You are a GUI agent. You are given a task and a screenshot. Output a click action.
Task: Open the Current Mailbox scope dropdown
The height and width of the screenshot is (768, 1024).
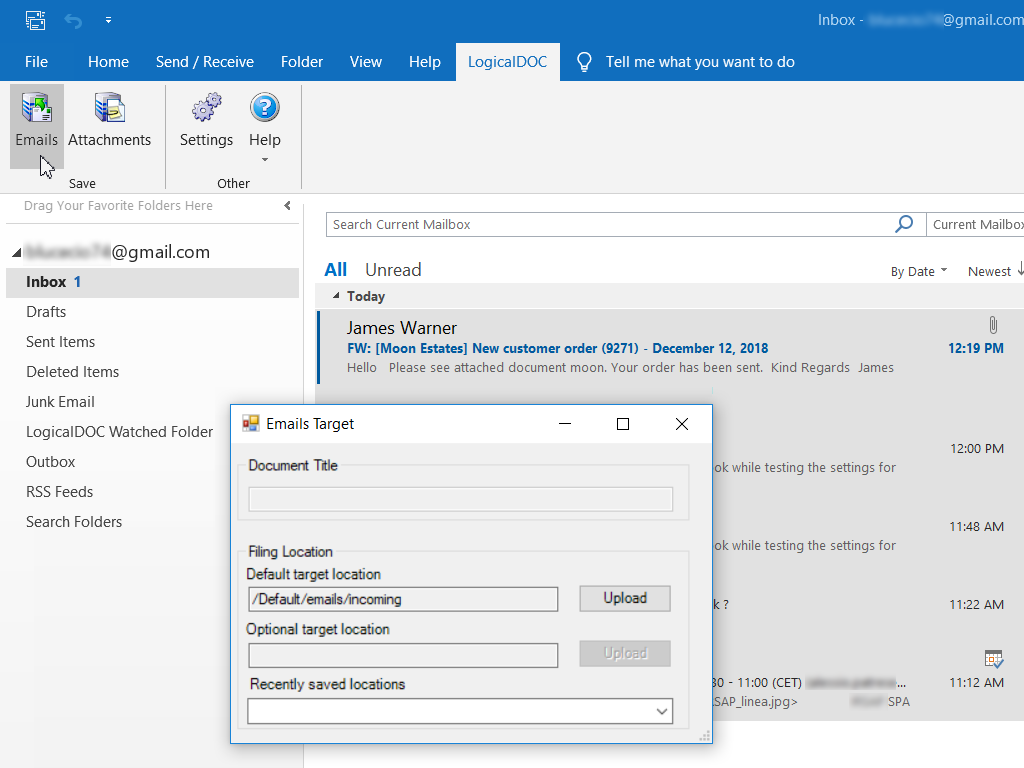(x=976, y=224)
